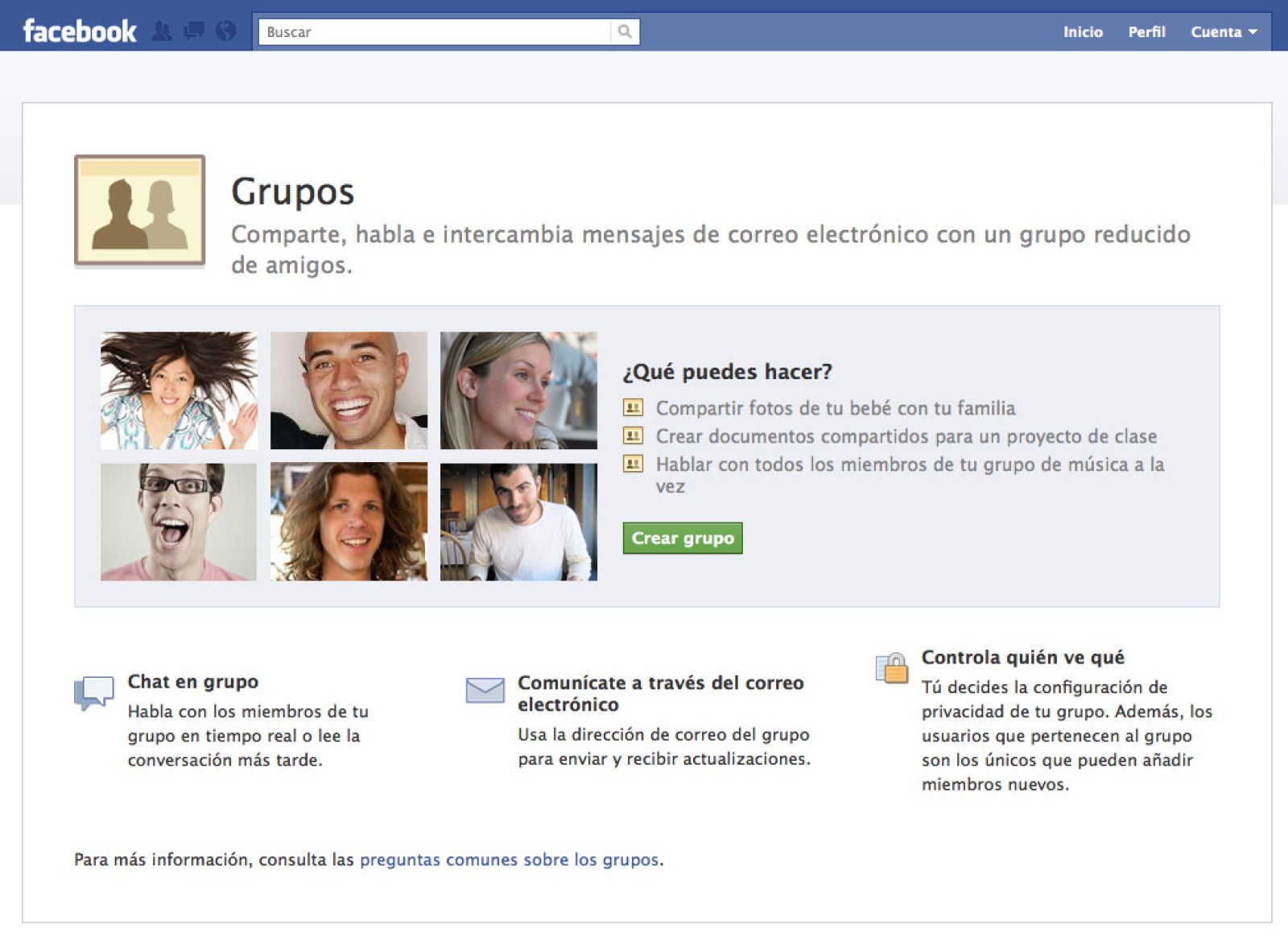
Task: Click the 'Chat en grupo' heading
Action: [x=192, y=682]
